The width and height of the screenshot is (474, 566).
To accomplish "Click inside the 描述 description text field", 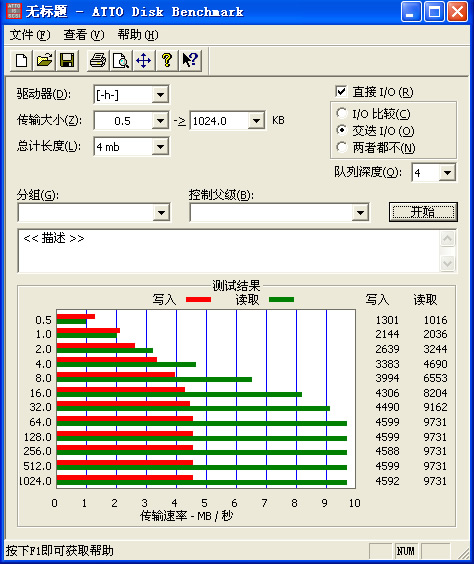I will tap(229, 251).
